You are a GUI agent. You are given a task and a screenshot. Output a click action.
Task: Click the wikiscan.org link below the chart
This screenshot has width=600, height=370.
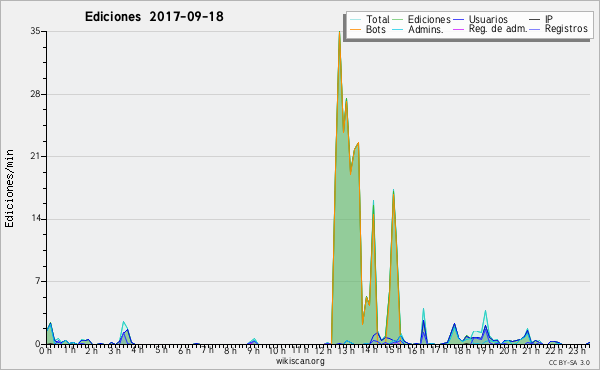300,361
